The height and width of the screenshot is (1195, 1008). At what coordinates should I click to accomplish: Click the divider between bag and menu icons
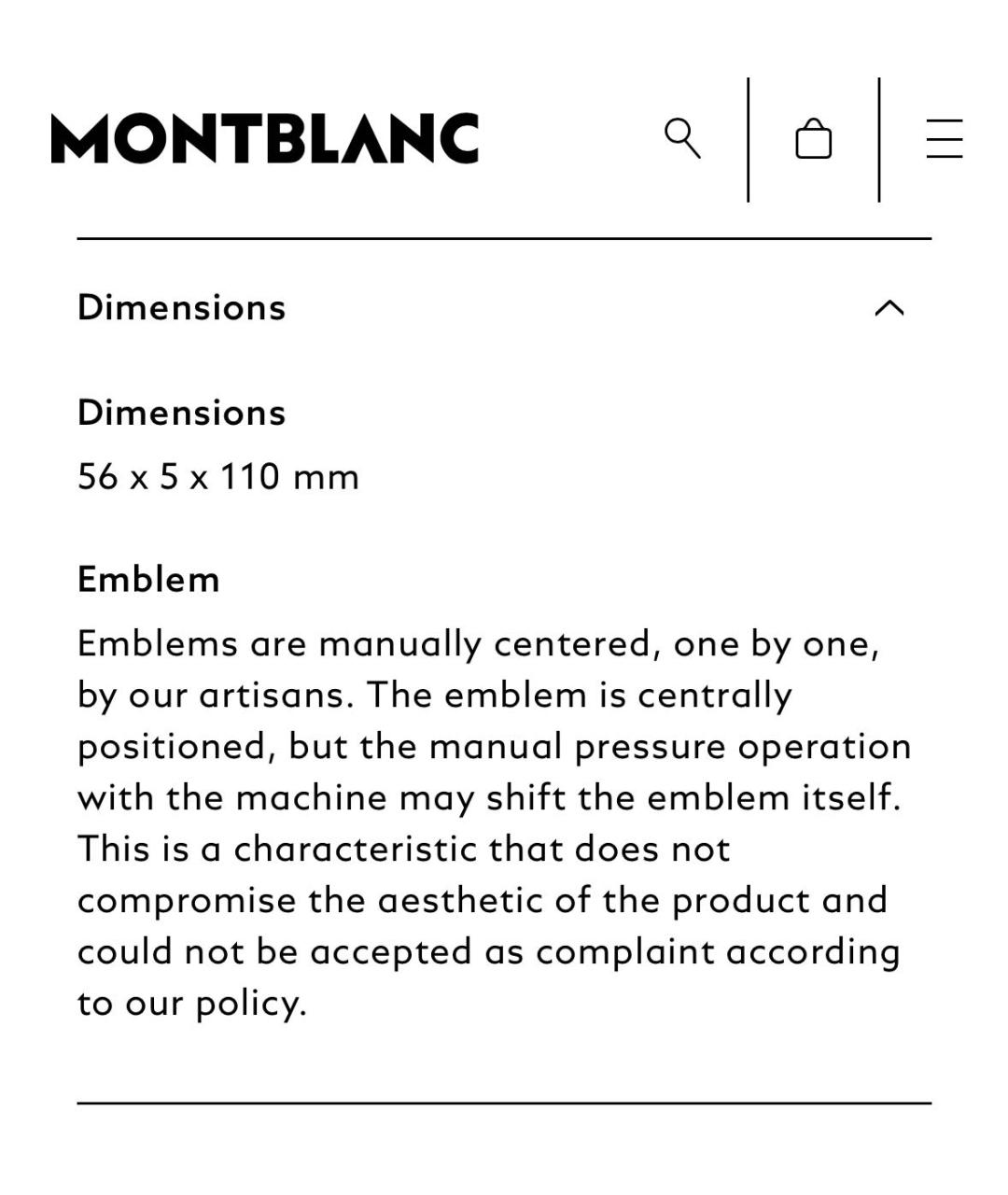[x=878, y=139]
